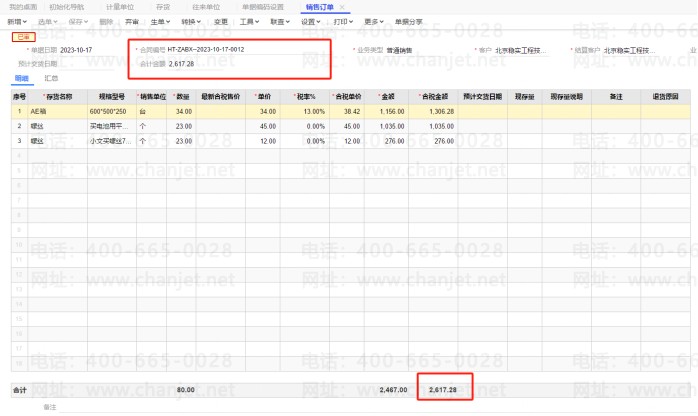The image size is (698, 416).
Task: Open the 单据编码设置 tab
Action: point(263,7)
